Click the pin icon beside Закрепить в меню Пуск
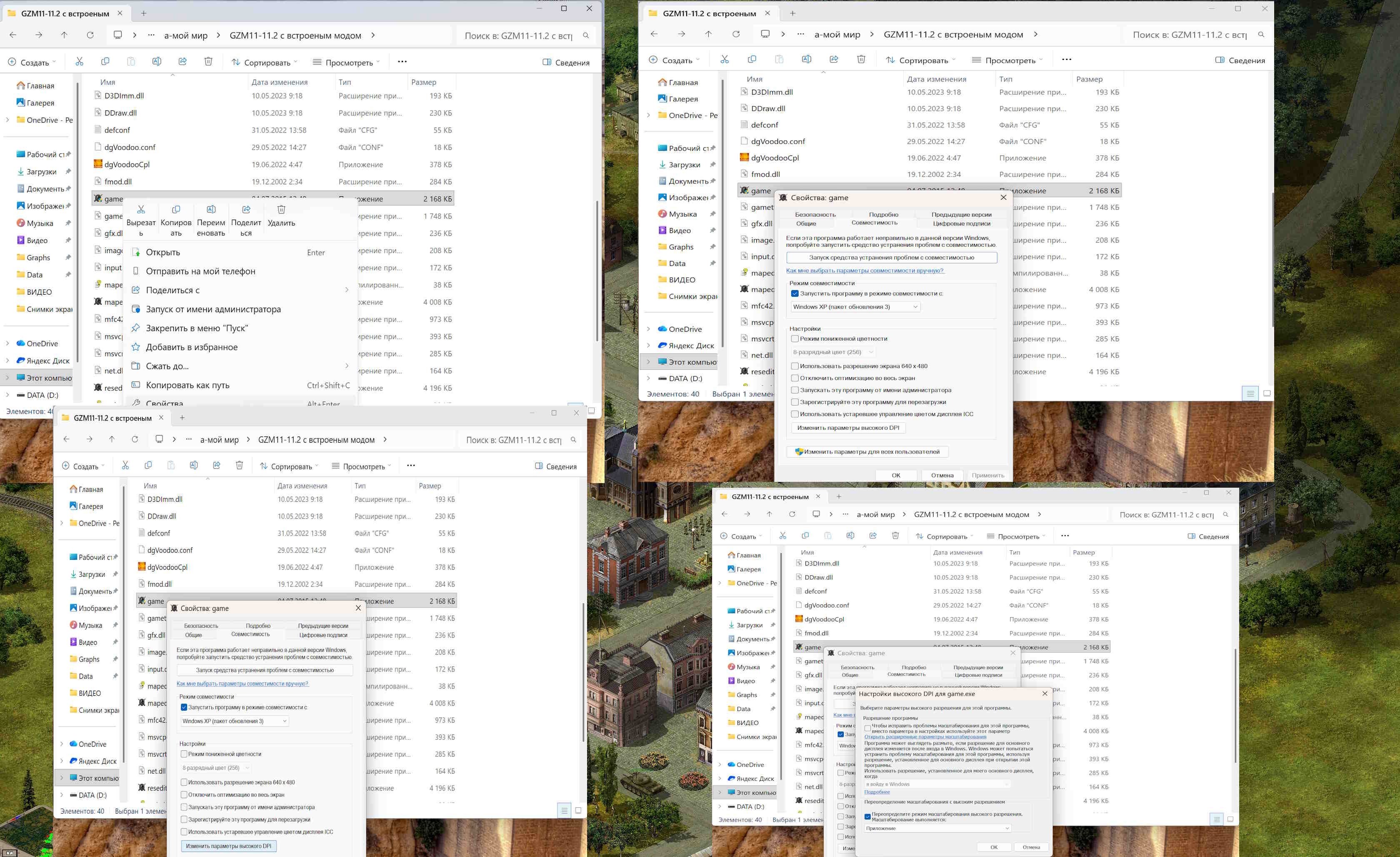The height and width of the screenshot is (857, 1400). pyautogui.click(x=136, y=328)
